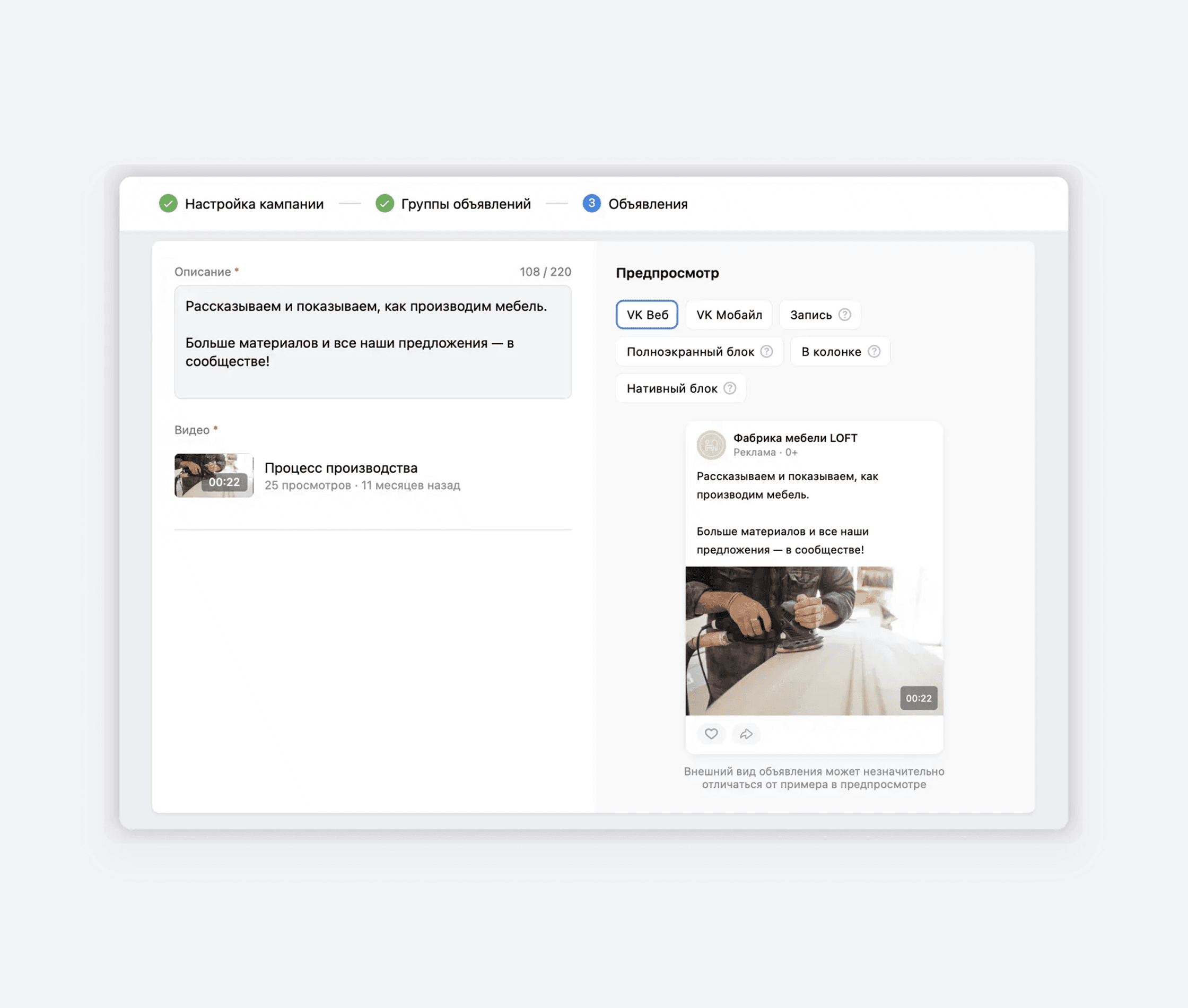The width and height of the screenshot is (1188, 1008).
Task: Click inside the Описание text field
Action: (372, 342)
